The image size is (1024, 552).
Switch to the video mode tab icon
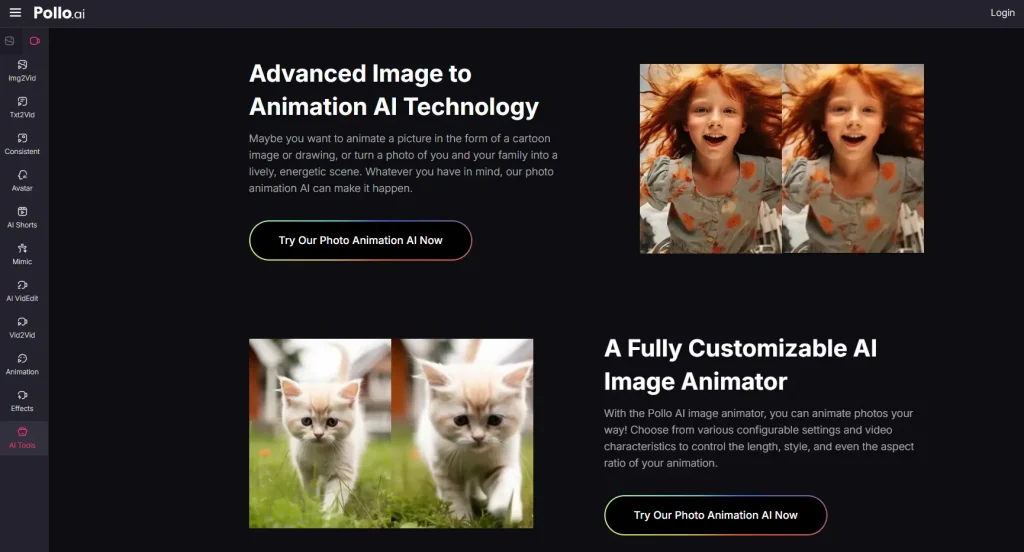35,41
